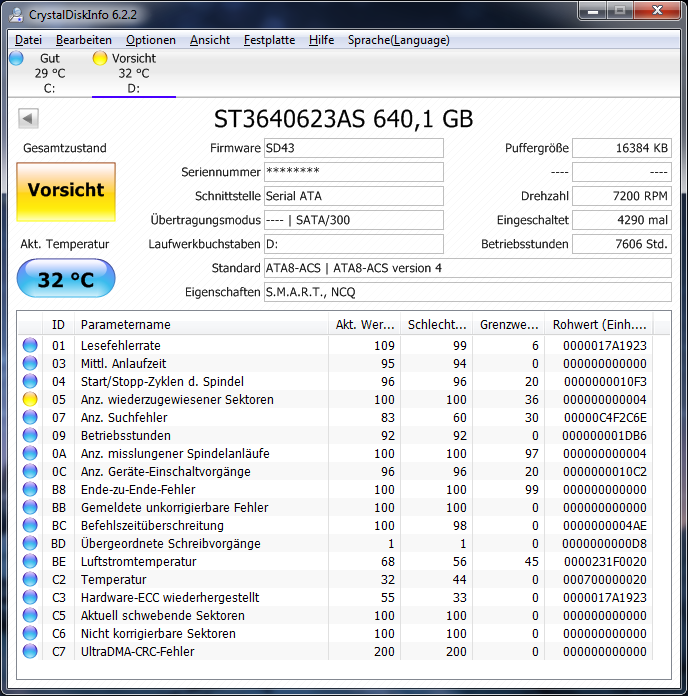Click status icon of Anz. Suchfehler row
Screen dimensions: 688x696
click(x=30, y=417)
